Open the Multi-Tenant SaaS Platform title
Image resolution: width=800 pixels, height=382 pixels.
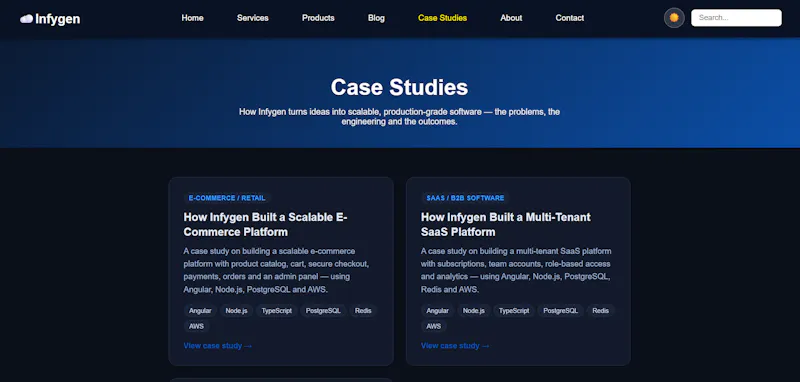click(x=506, y=224)
